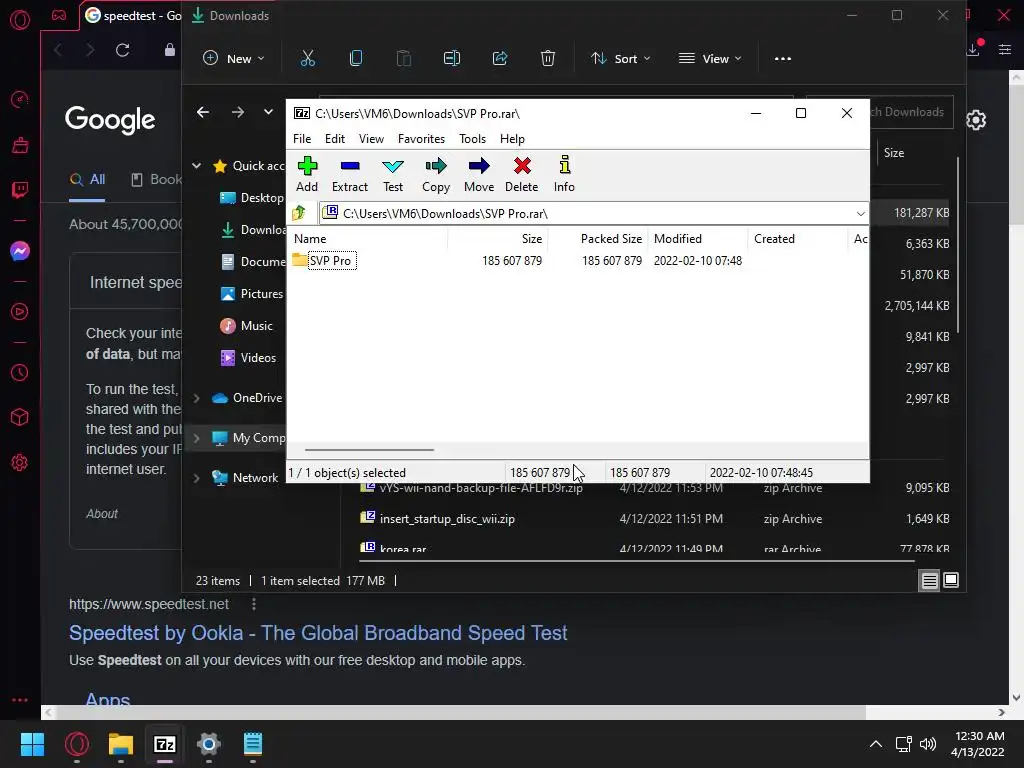
Task: Show hidden system tray icons
Action: click(876, 744)
